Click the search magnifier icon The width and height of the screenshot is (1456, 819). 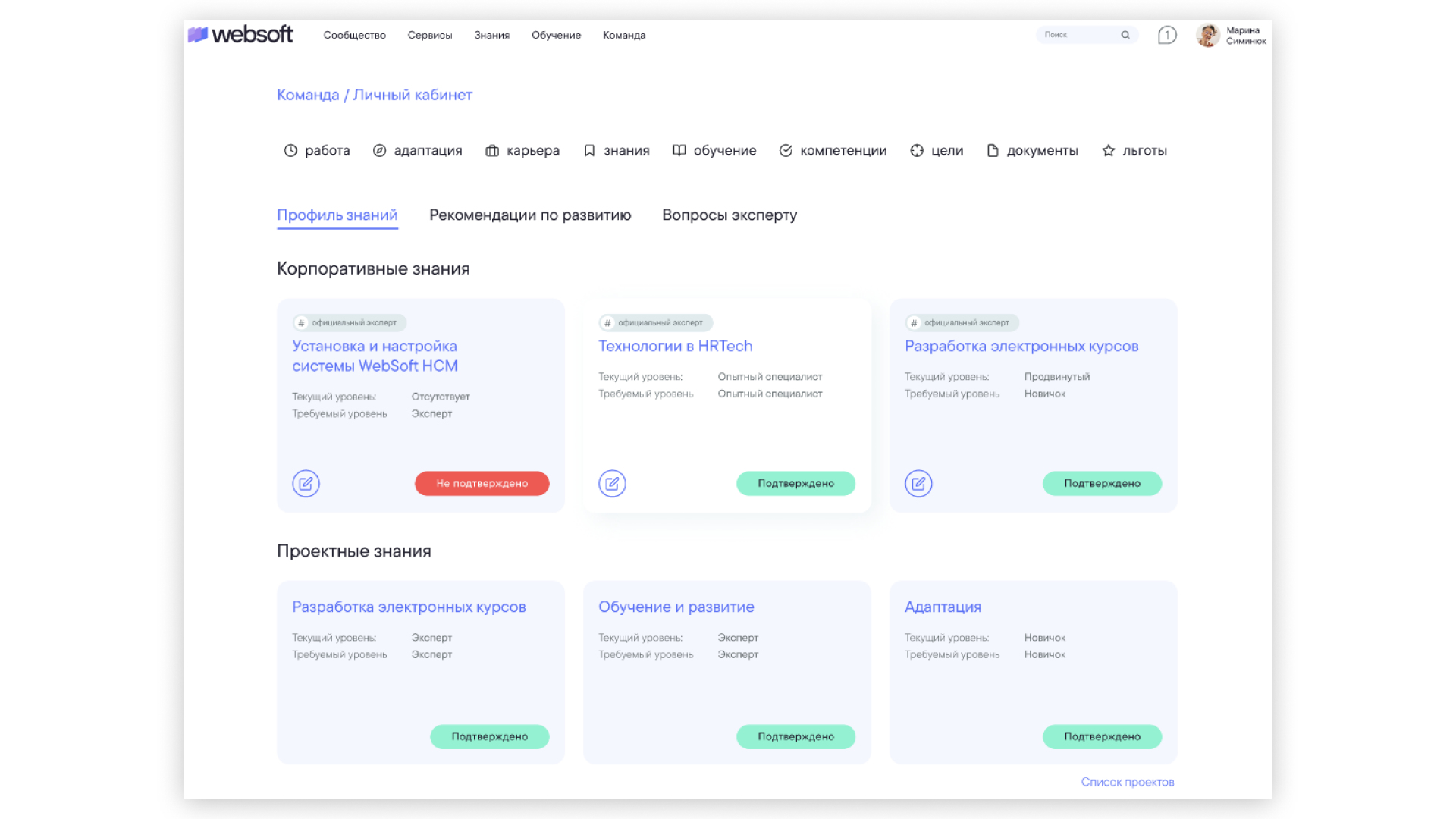(1125, 35)
